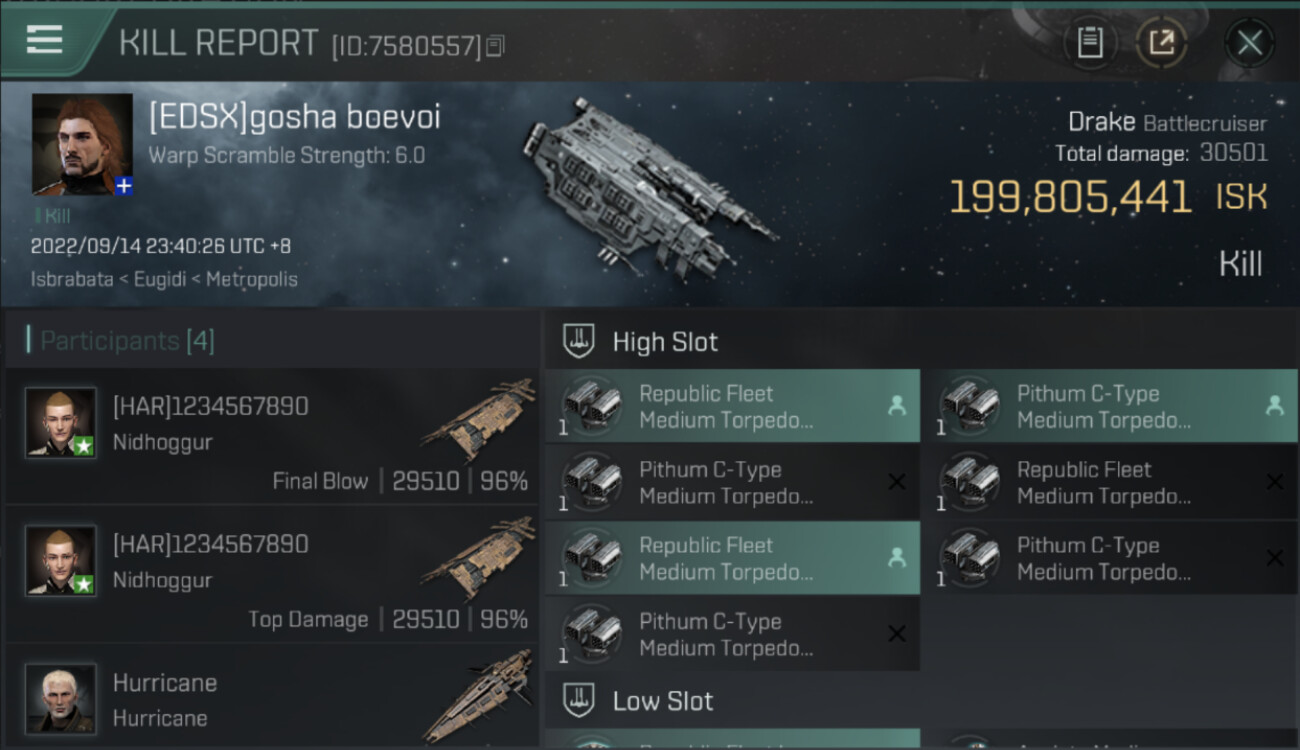Click the Isbrabata system location link
The height and width of the screenshot is (750, 1300).
pyautogui.click(x=72, y=279)
